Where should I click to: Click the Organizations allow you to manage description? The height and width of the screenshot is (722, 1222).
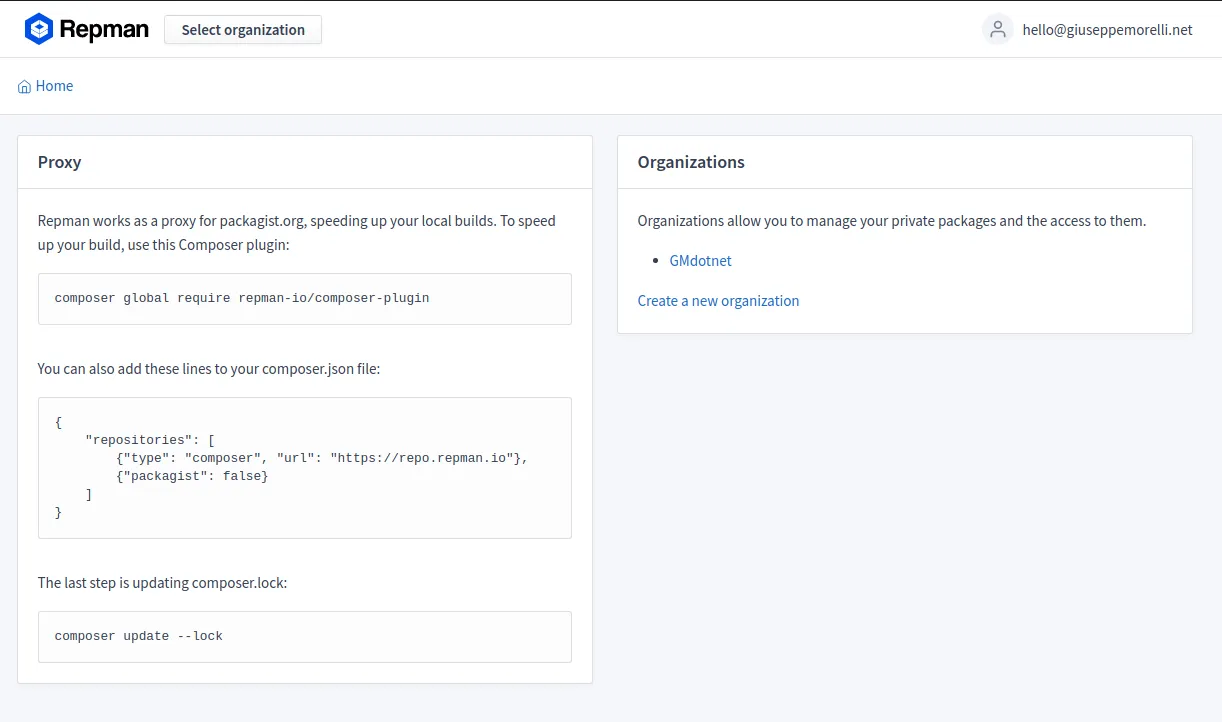891,221
